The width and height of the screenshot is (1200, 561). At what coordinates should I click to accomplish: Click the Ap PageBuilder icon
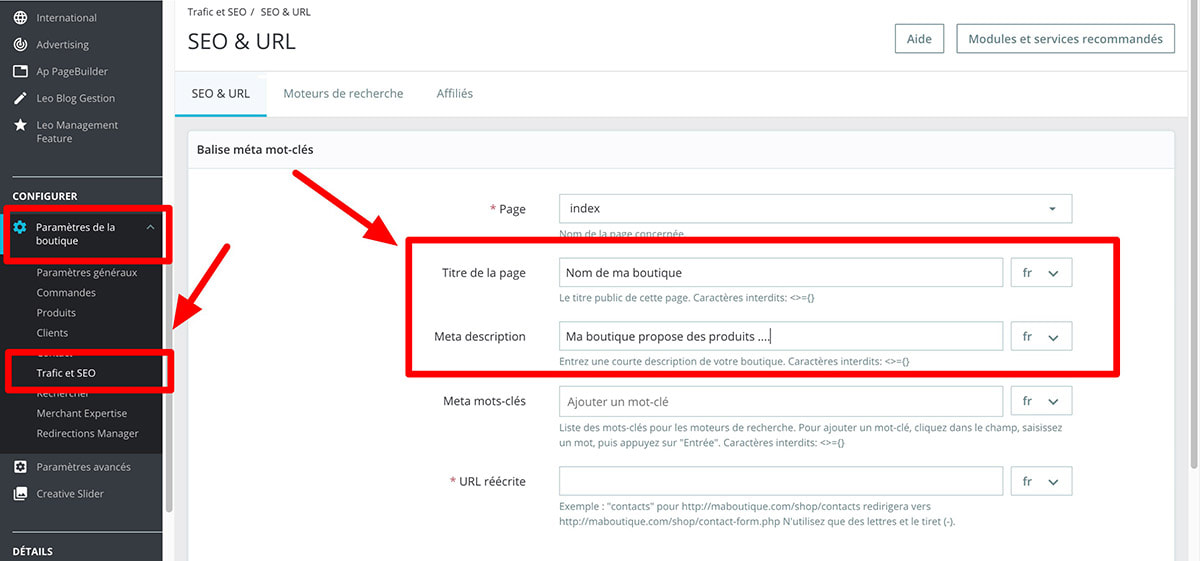point(20,72)
